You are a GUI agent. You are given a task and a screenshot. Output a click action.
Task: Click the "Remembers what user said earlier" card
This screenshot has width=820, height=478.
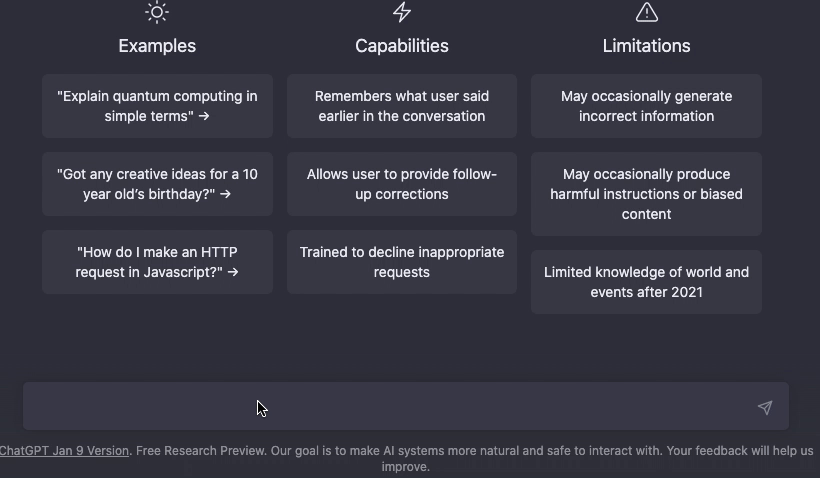pos(402,106)
